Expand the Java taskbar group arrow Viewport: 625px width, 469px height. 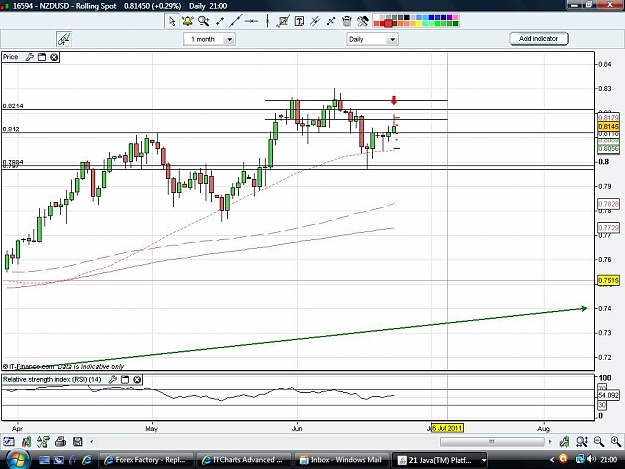coord(483,460)
